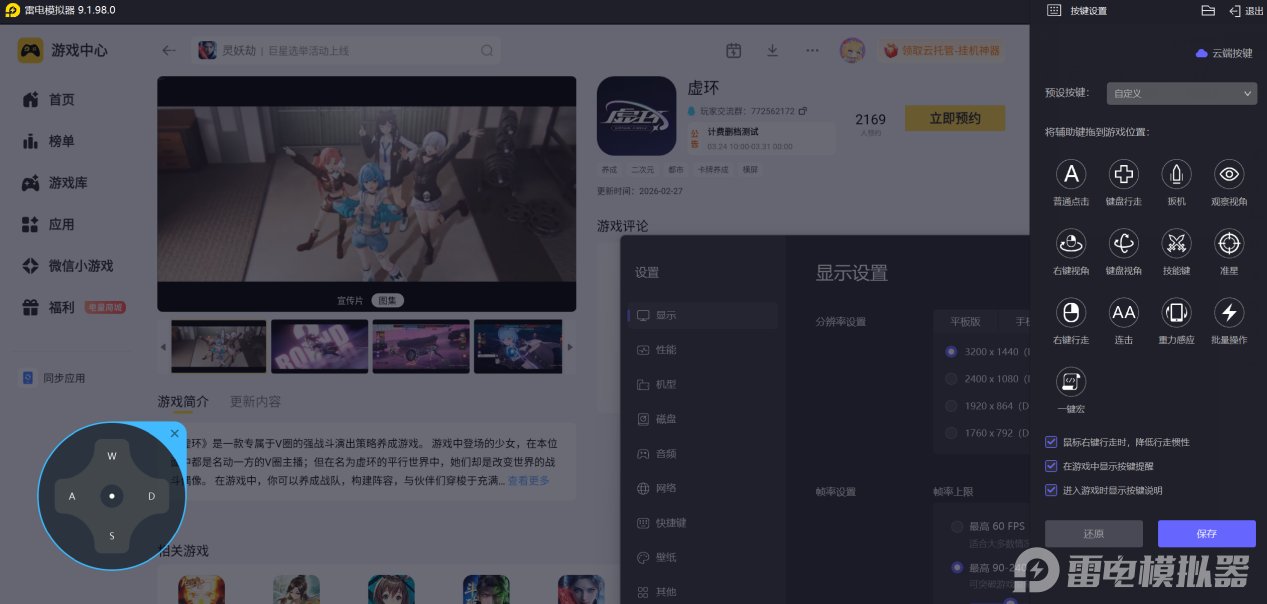Close the WASD keypad overlay
The image size is (1267, 604).
pyautogui.click(x=175, y=433)
